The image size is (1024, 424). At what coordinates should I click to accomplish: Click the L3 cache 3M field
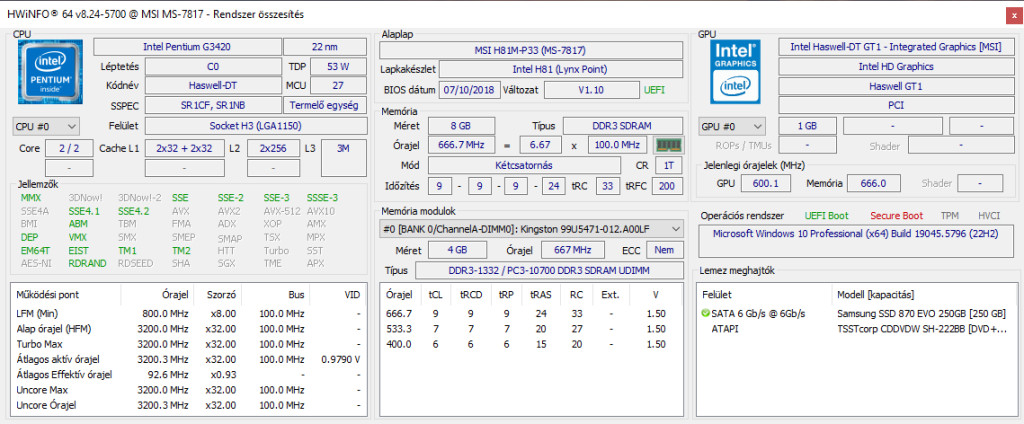pos(344,157)
